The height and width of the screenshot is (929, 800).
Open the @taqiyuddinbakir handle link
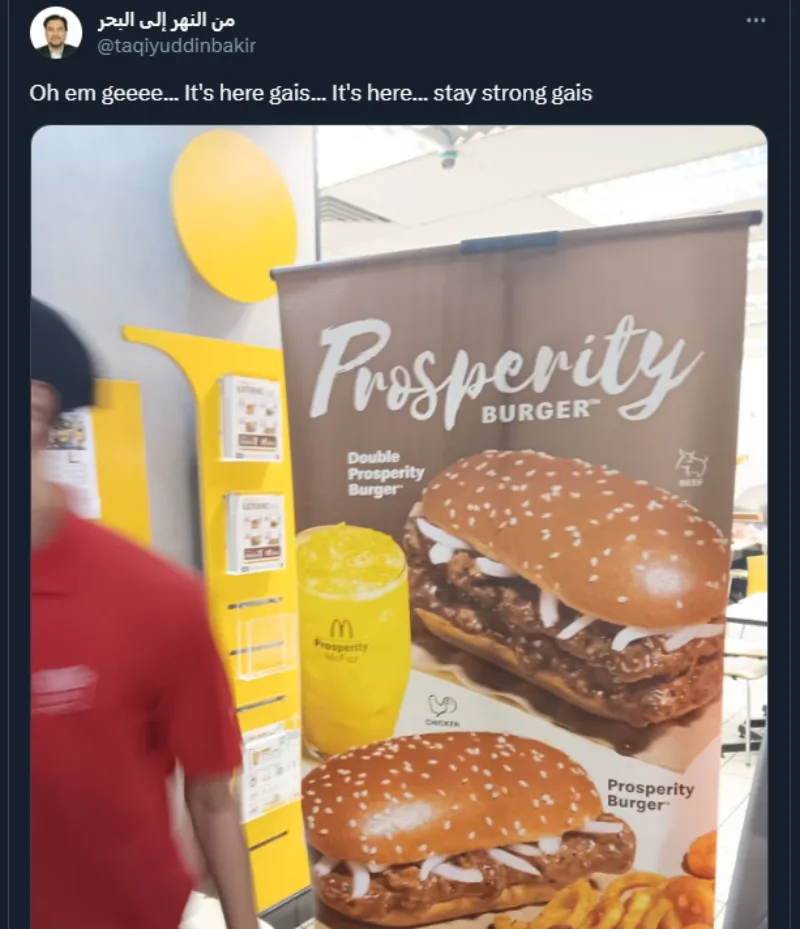(176, 46)
